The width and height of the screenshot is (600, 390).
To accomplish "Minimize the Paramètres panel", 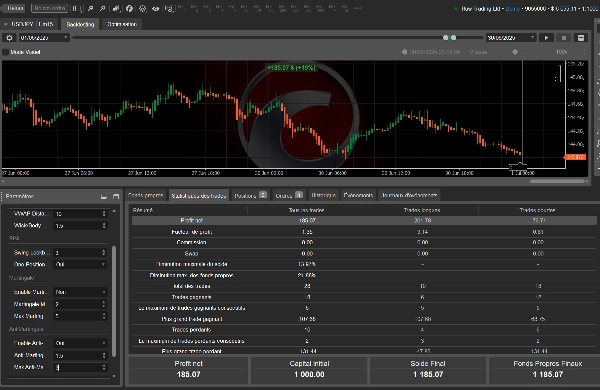I will pyautogui.click(x=104, y=196).
